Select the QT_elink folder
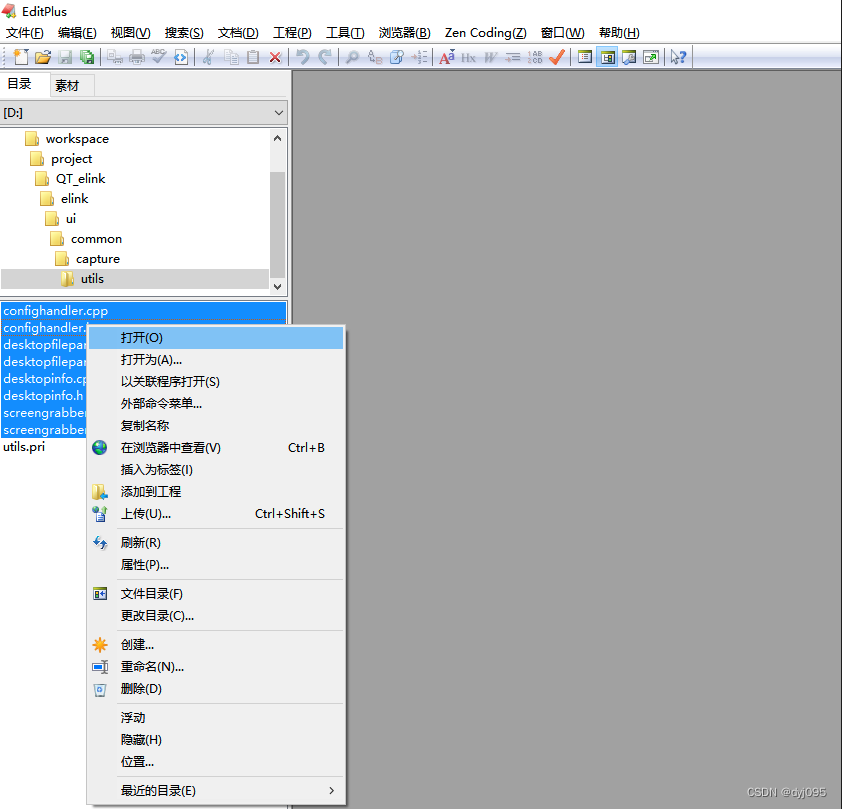This screenshot has height=809, width=842. click(x=81, y=179)
